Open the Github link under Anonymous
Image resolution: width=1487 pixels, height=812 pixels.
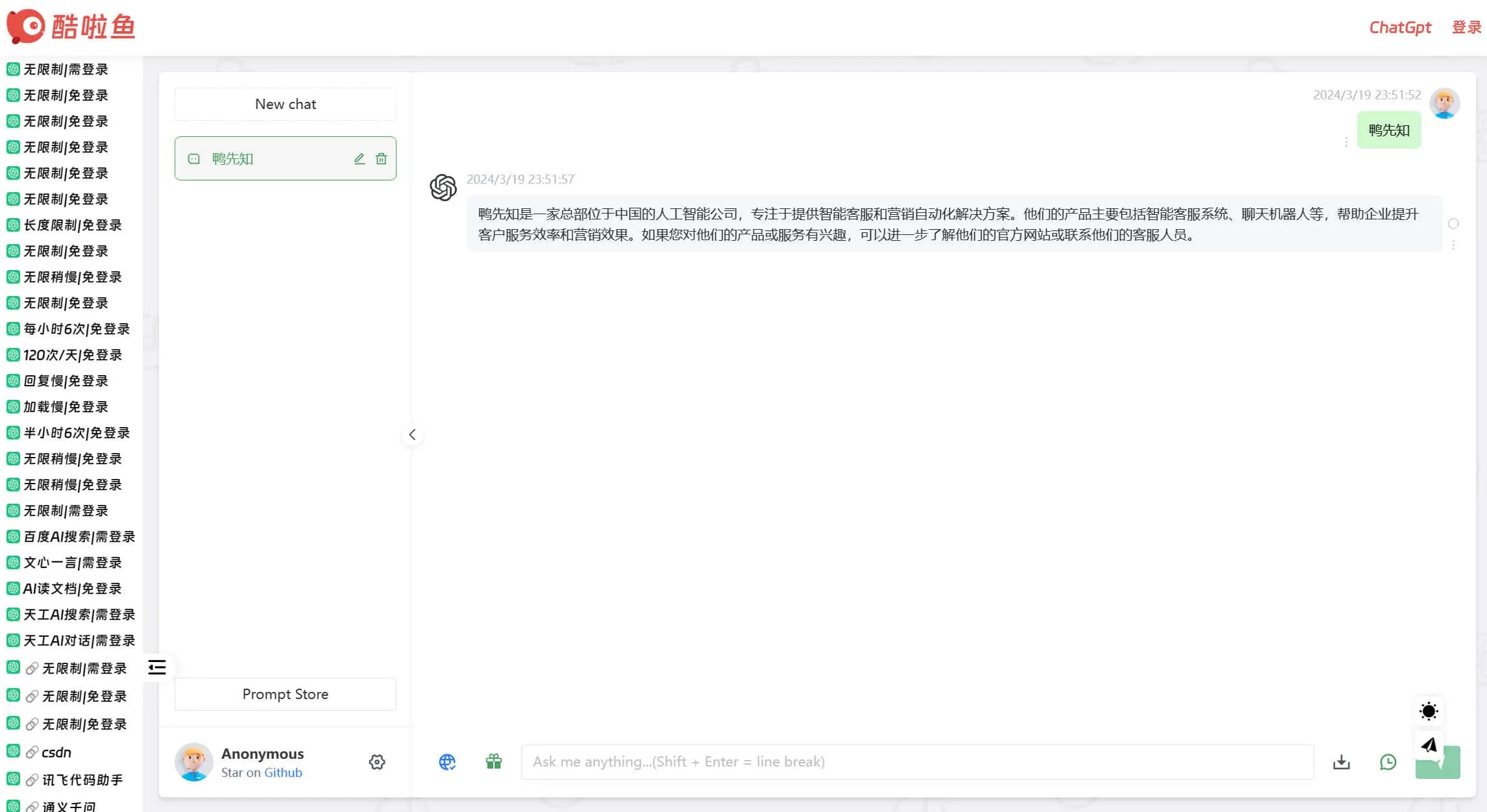tap(283, 772)
